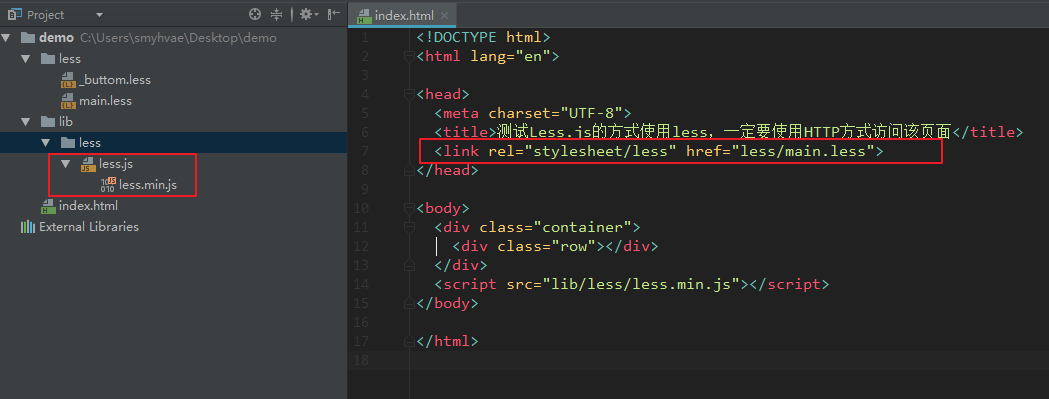Collapse the less folder under lib
The height and width of the screenshot is (399, 1049).
point(45,142)
